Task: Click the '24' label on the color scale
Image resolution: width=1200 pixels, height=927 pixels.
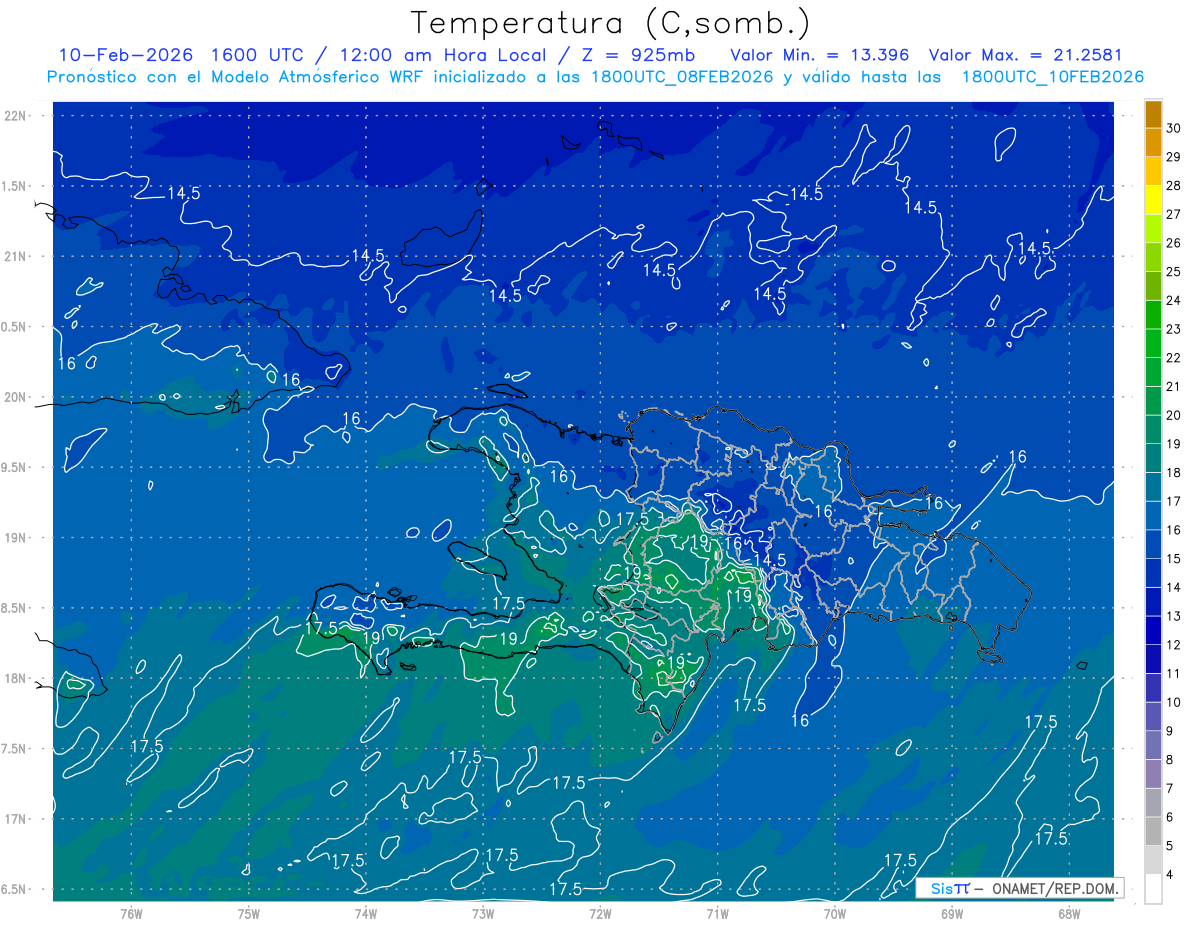Action: [1174, 300]
